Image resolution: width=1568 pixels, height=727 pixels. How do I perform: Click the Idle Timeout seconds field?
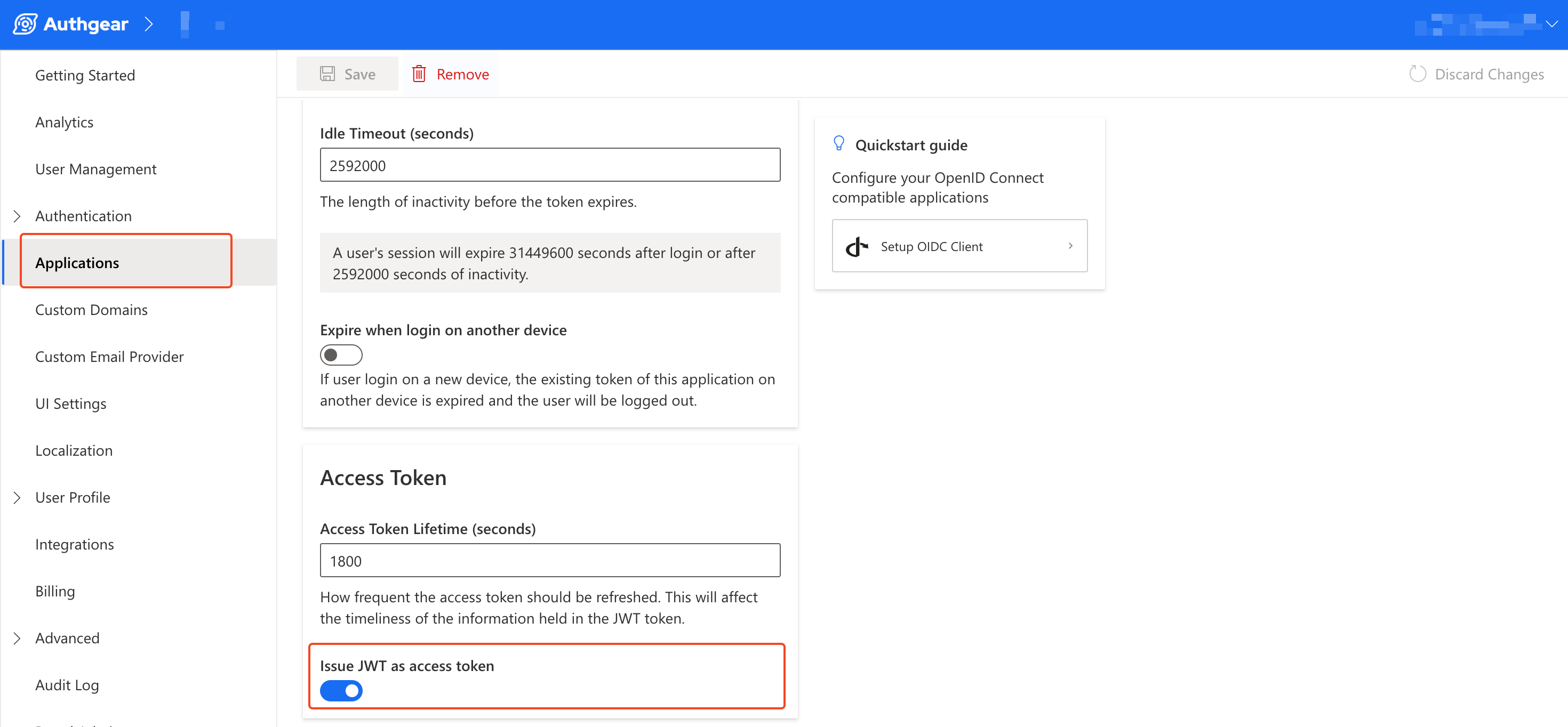550,165
